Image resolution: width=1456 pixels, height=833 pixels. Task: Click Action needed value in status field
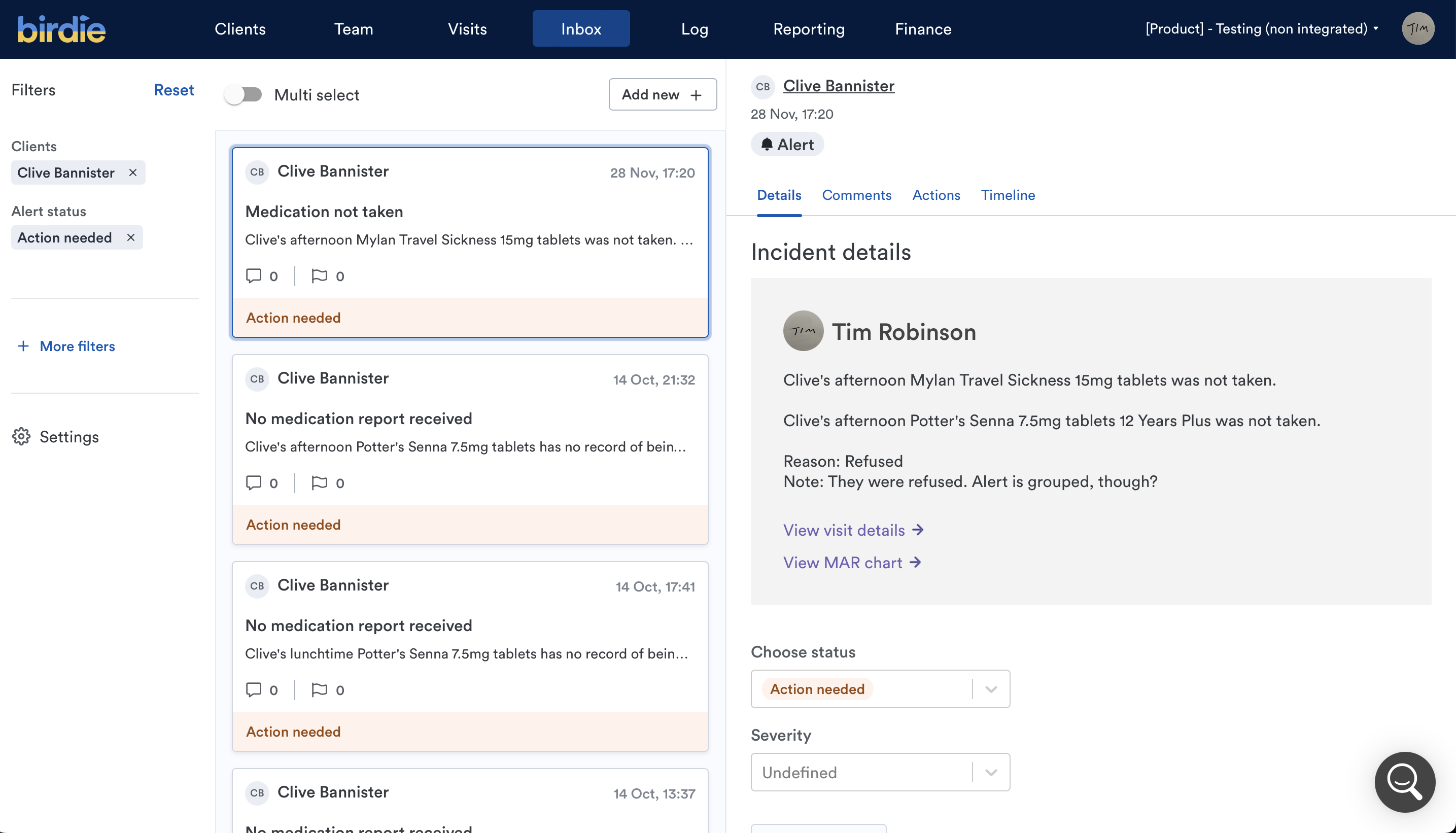point(817,689)
